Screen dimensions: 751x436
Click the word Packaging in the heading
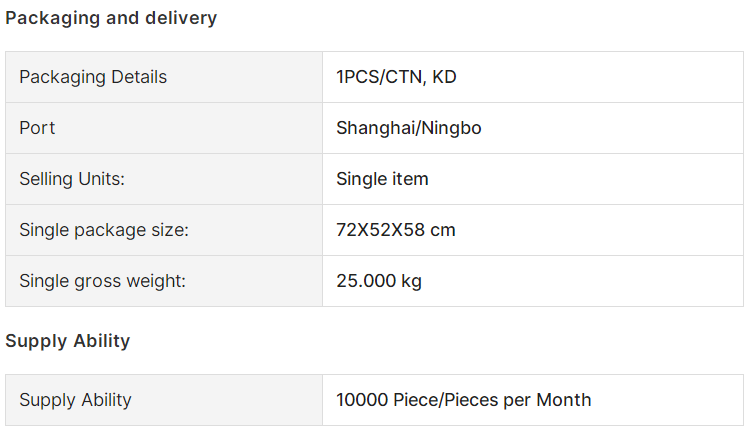pyautogui.click(x=52, y=18)
